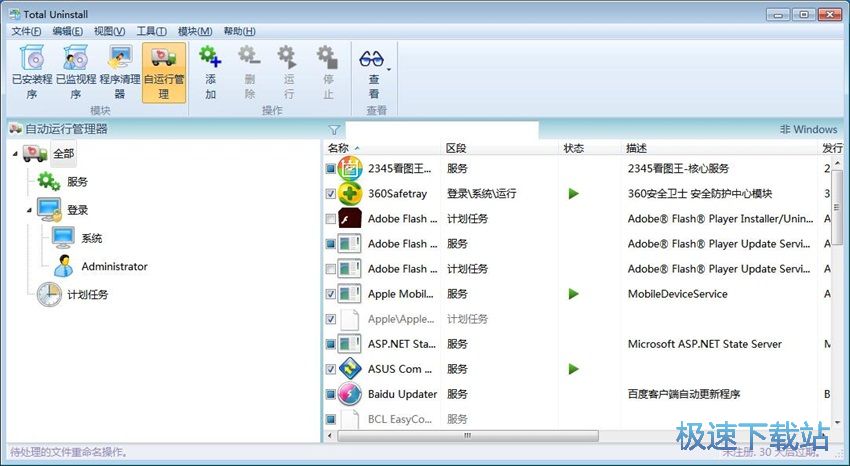Click the ASUS Com service icon
The height and width of the screenshot is (466, 850).
click(x=350, y=369)
